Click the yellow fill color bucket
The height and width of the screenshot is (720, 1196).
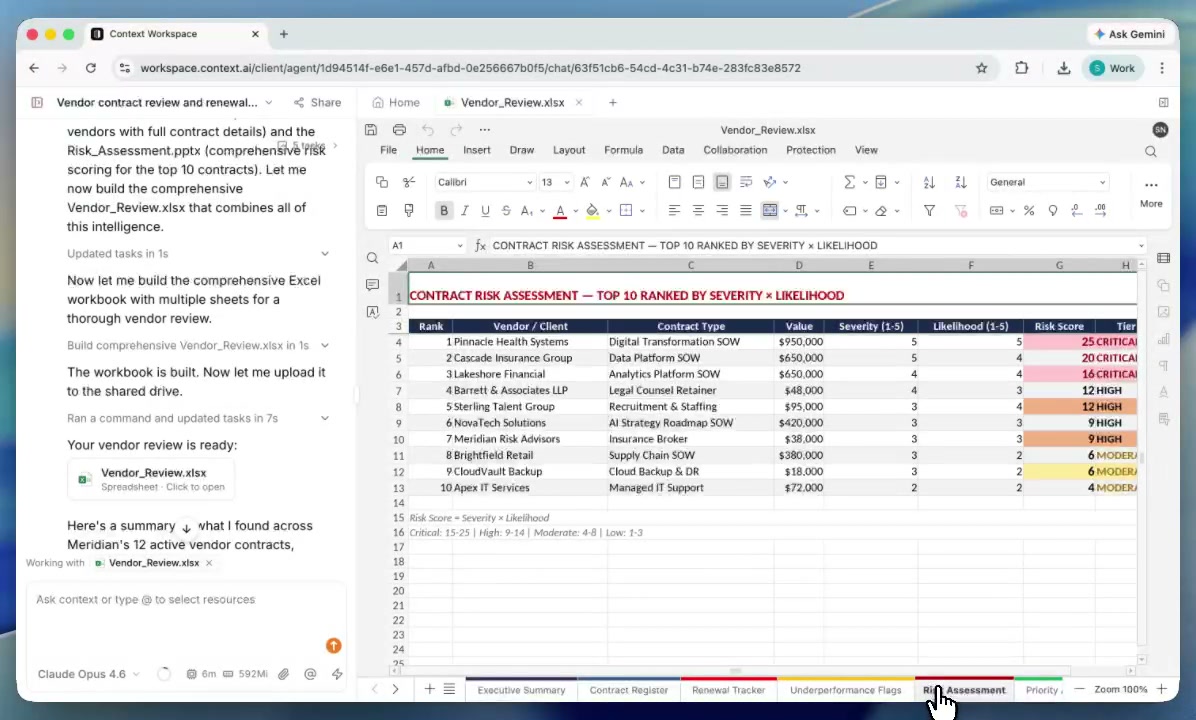click(x=592, y=211)
